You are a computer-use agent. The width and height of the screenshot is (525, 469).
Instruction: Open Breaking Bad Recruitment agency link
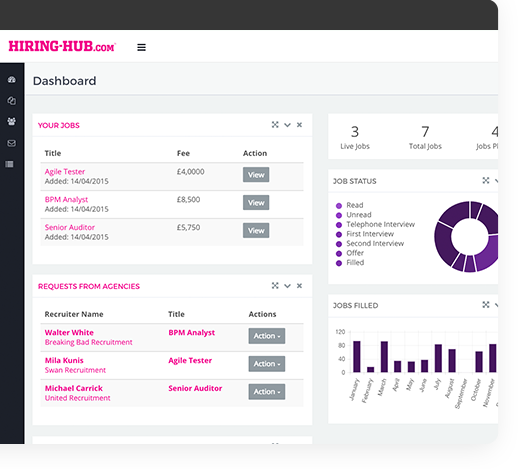88,342
